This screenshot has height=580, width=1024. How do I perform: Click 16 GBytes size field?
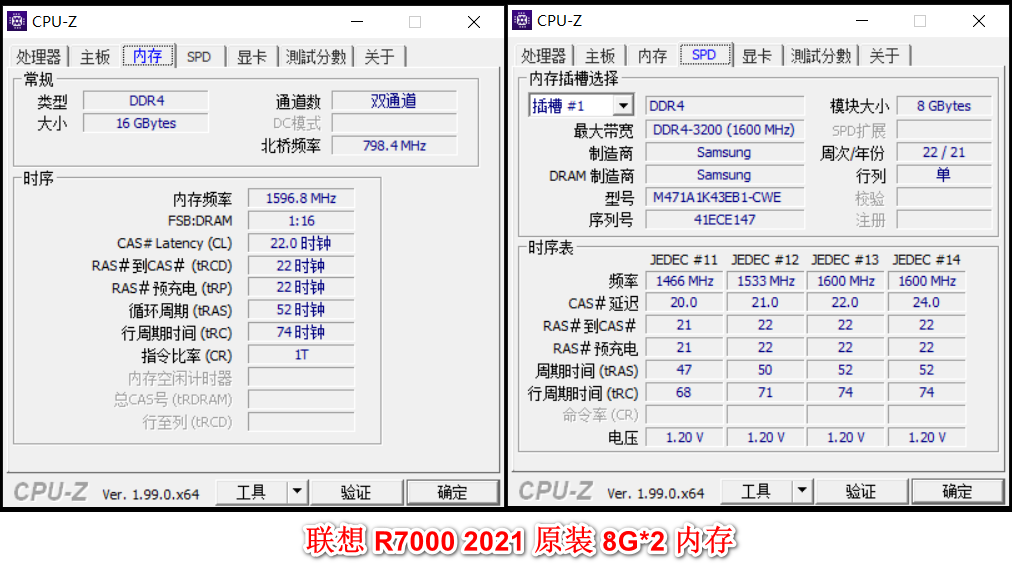pos(146,123)
